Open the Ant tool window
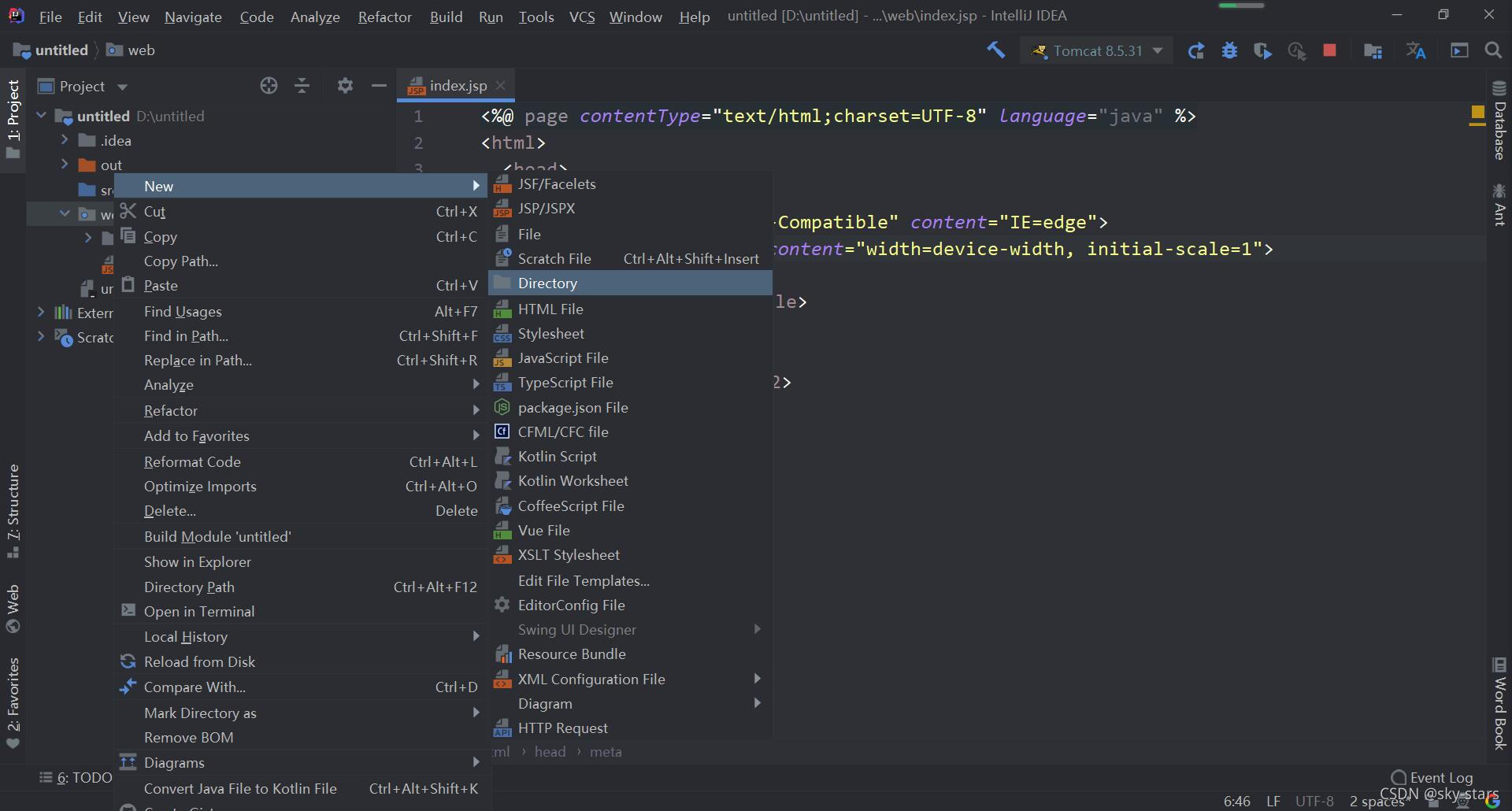 click(1499, 205)
